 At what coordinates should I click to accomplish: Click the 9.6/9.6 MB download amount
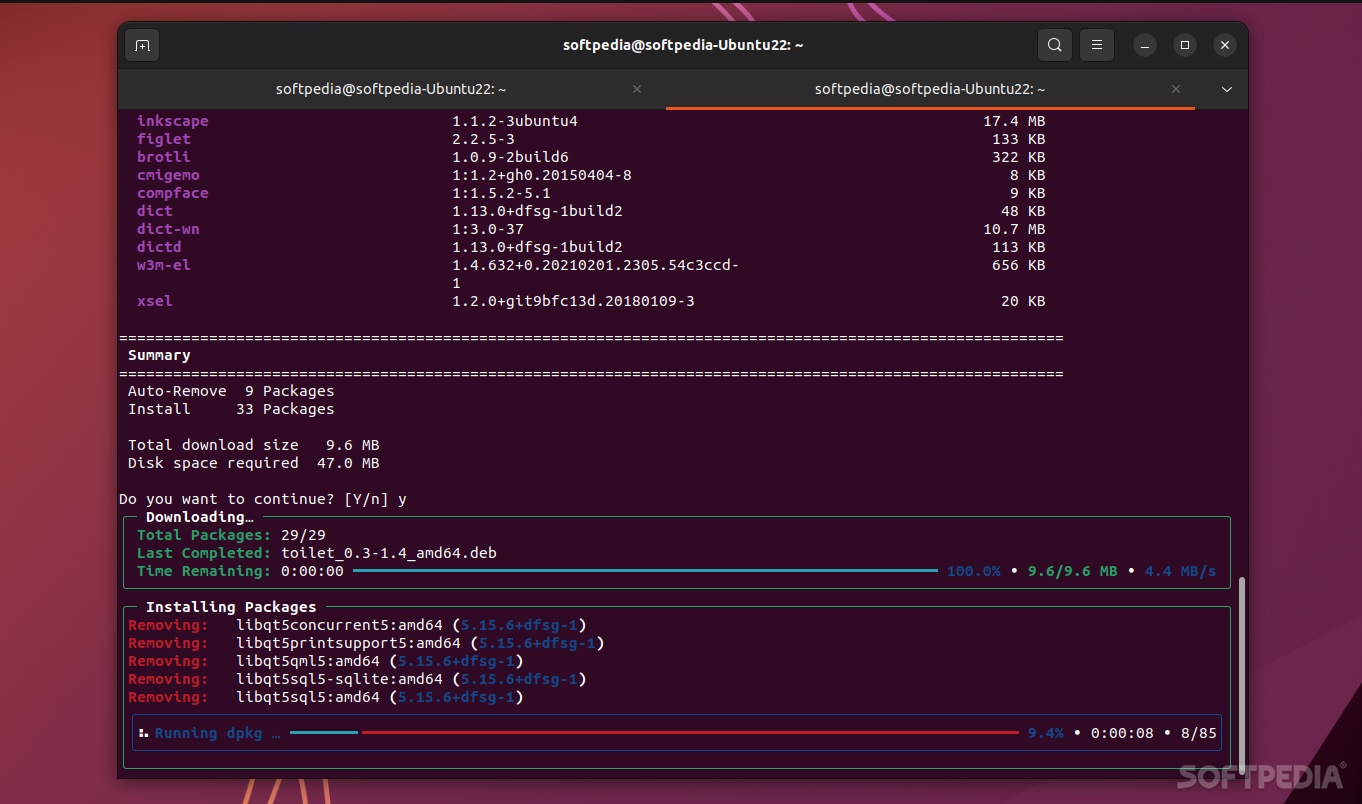click(1073, 571)
